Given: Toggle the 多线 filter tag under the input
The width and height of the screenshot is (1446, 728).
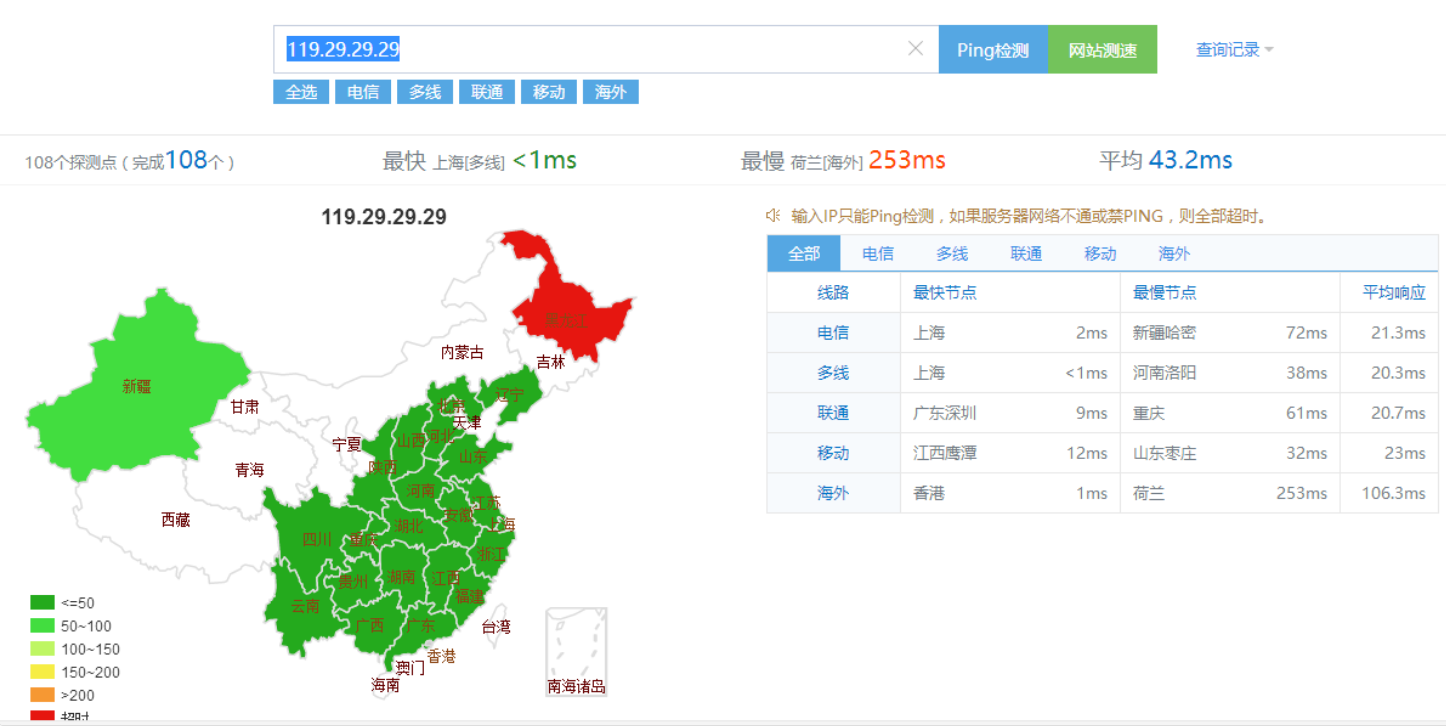Looking at the screenshot, I should (x=425, y=92).
